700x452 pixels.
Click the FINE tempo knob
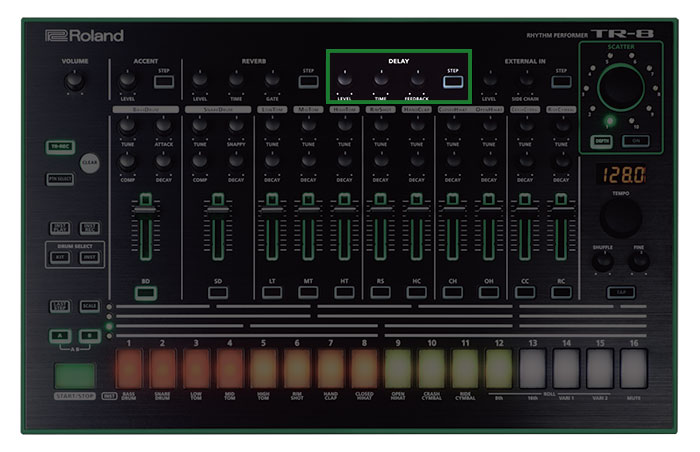click(639, 262)
